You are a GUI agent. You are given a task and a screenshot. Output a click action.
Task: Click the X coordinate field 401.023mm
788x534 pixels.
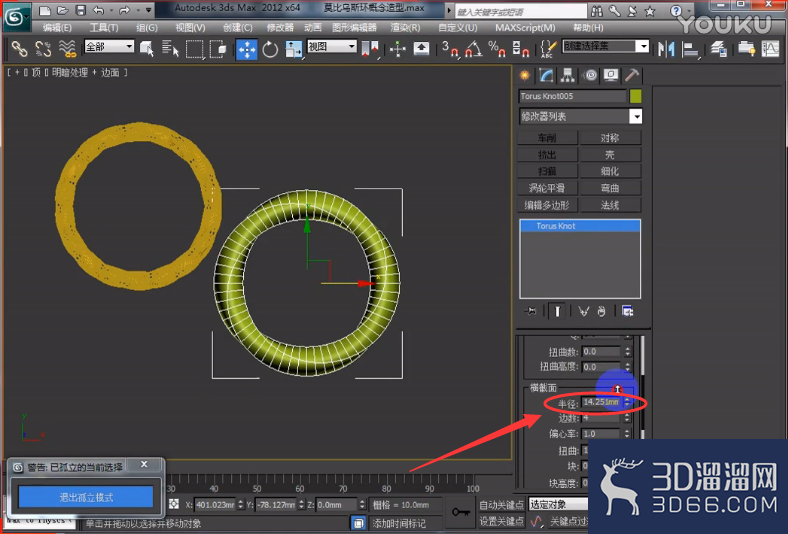tap(215, 504)
